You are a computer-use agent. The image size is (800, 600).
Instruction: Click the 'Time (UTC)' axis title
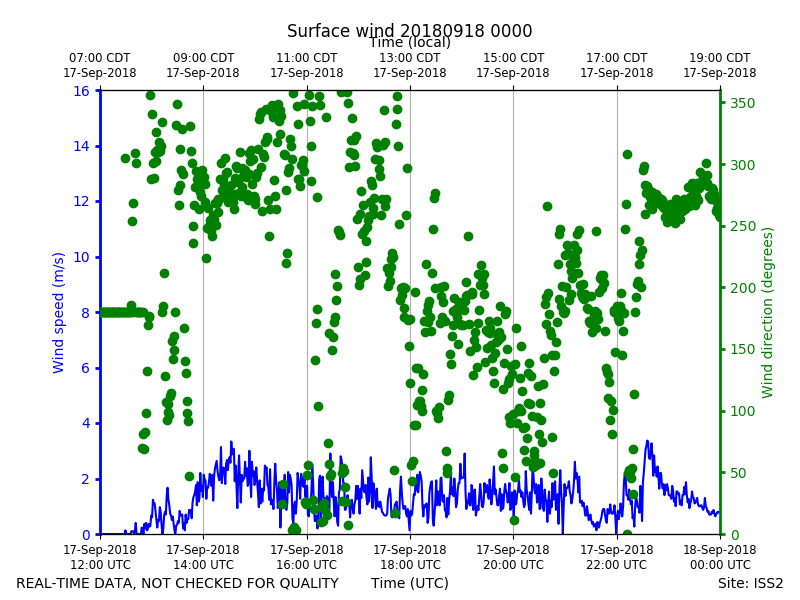click(410, 583)
